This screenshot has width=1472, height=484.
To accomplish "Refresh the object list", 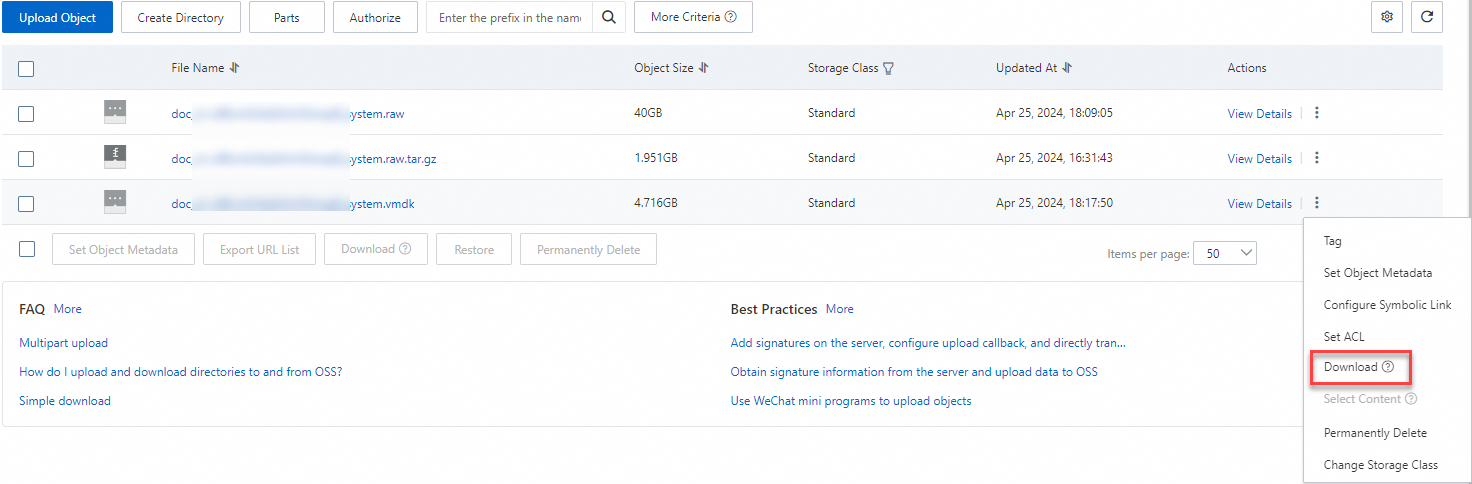I will 1426,17.
